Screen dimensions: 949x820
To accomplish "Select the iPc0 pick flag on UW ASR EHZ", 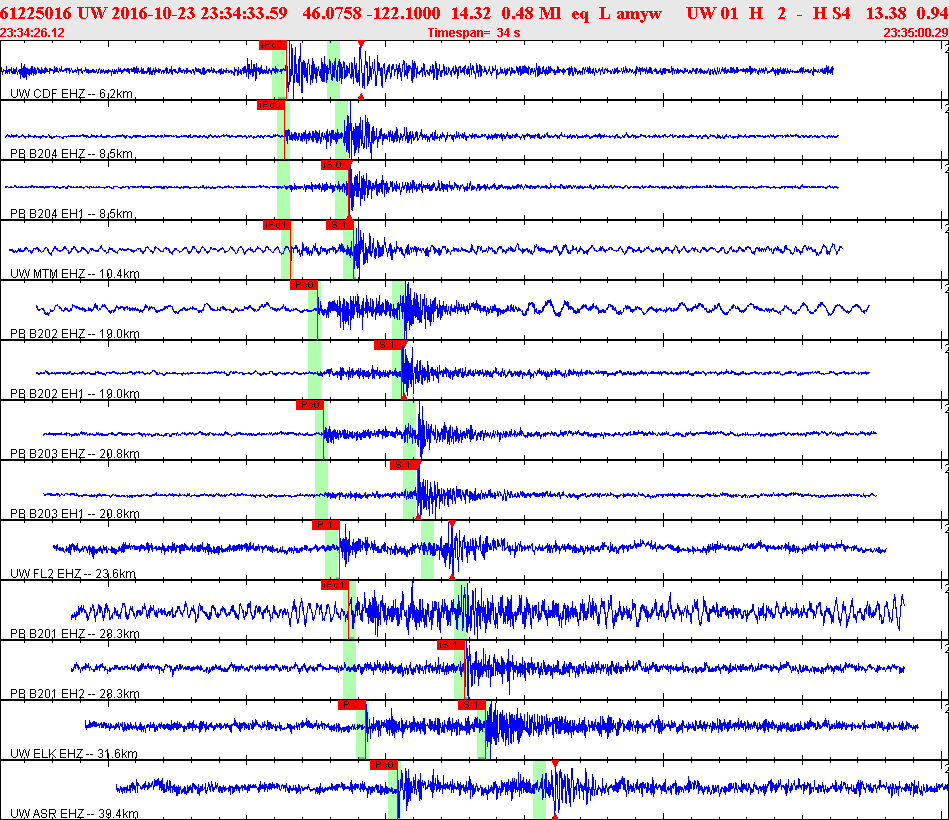I will point(384,765).
